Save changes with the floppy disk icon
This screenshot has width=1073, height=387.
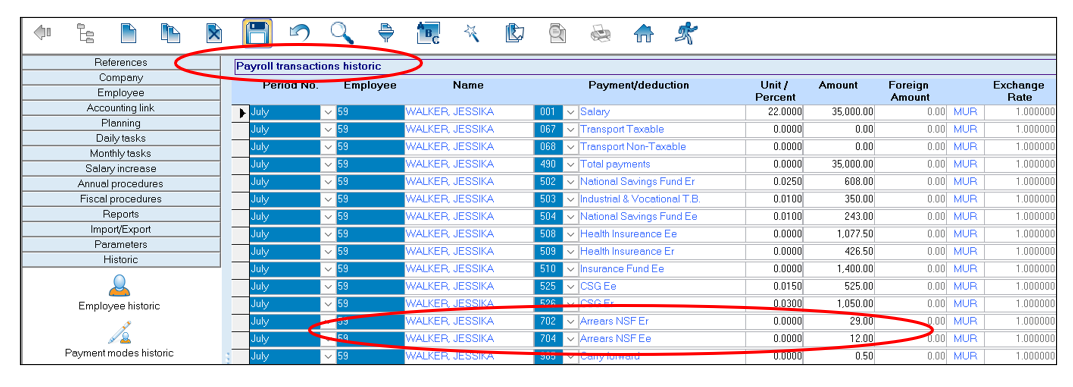coord(257,33)
